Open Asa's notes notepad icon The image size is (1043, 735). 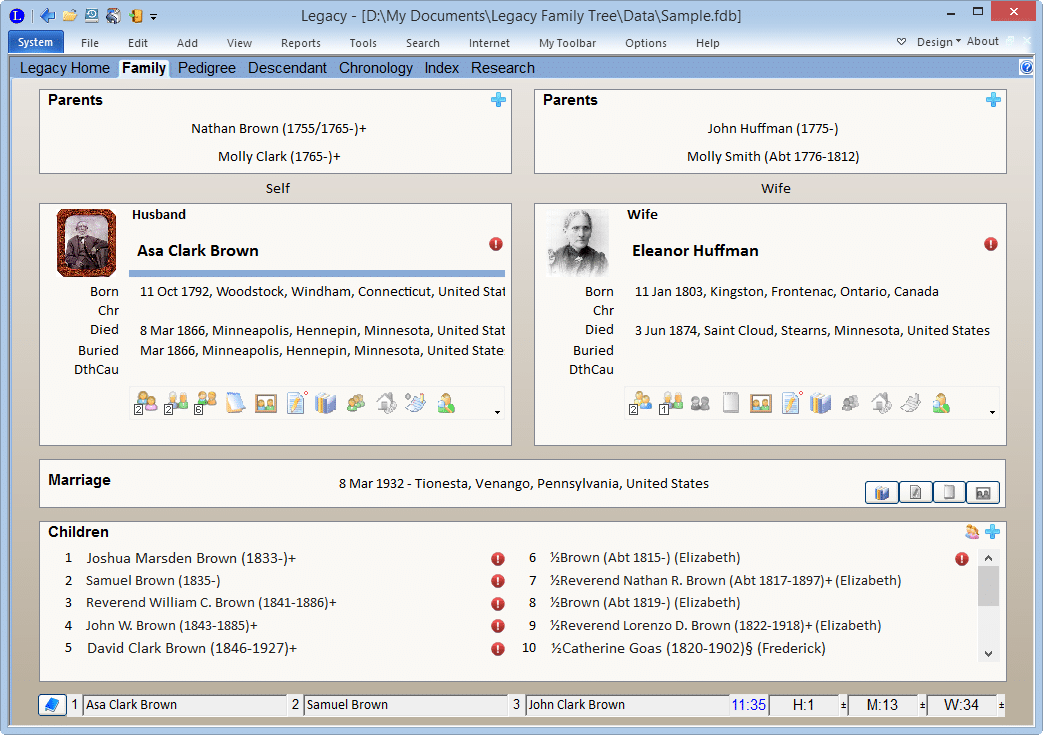coord(235,402)
